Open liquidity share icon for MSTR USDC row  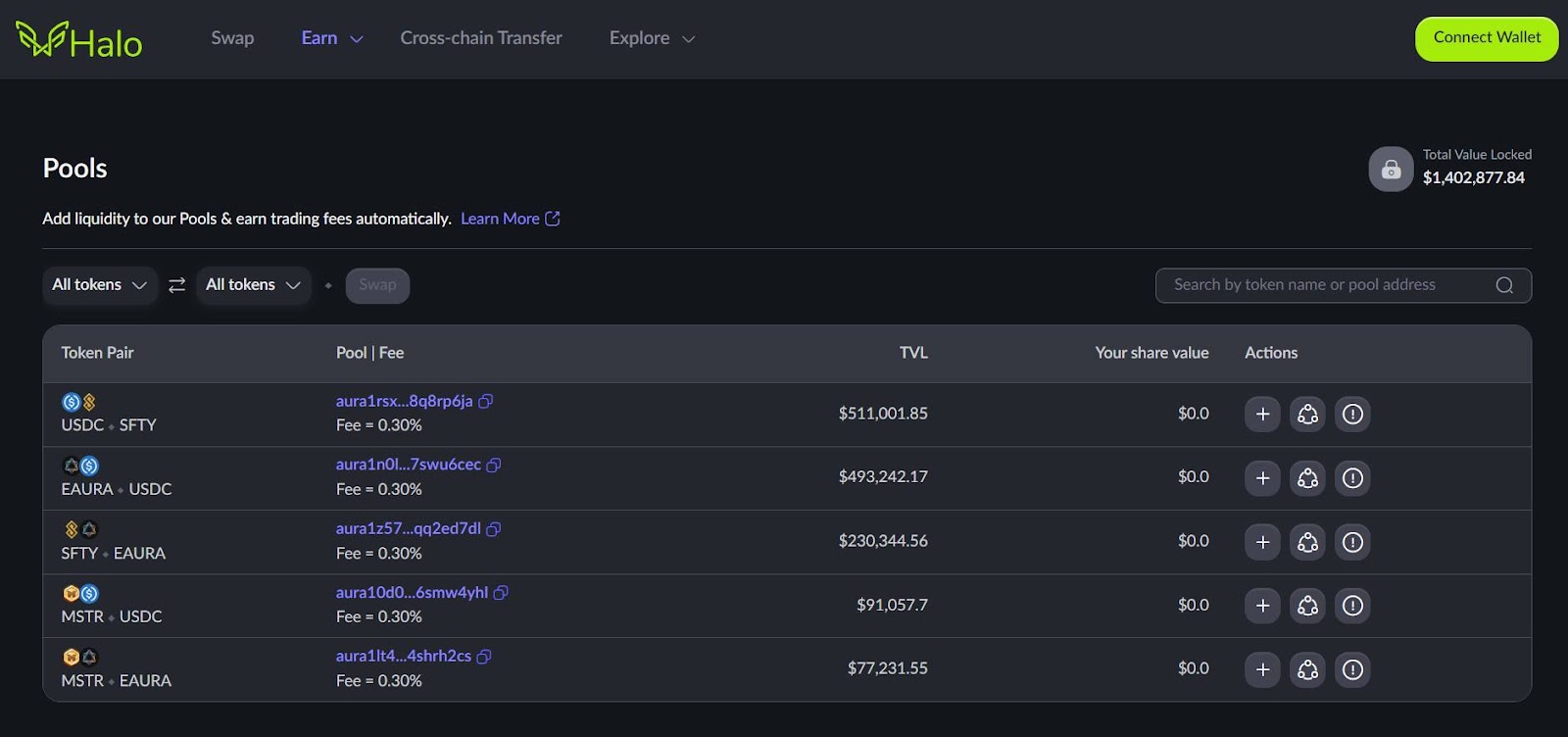pyautogui.click(x=1307, y=606)
